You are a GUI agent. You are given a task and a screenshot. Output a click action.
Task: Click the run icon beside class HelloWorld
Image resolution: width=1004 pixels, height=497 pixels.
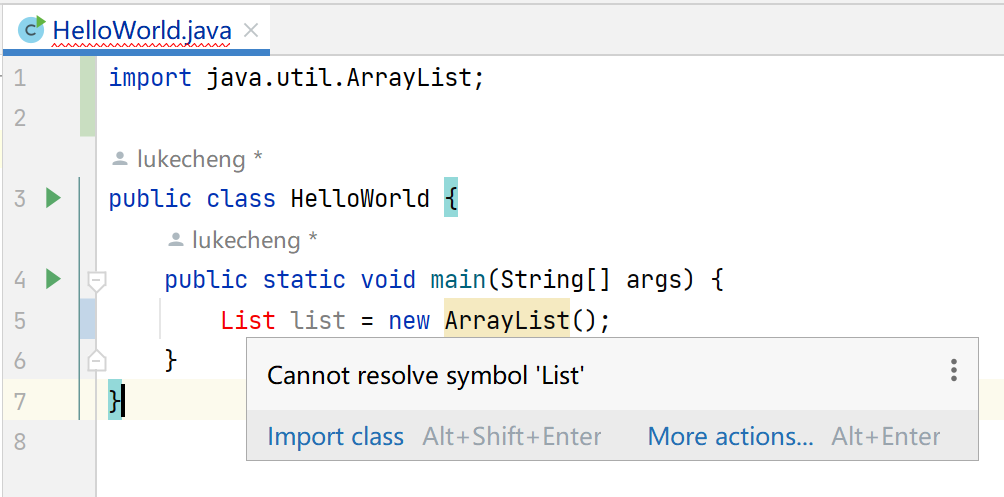(x=53, y=198)
